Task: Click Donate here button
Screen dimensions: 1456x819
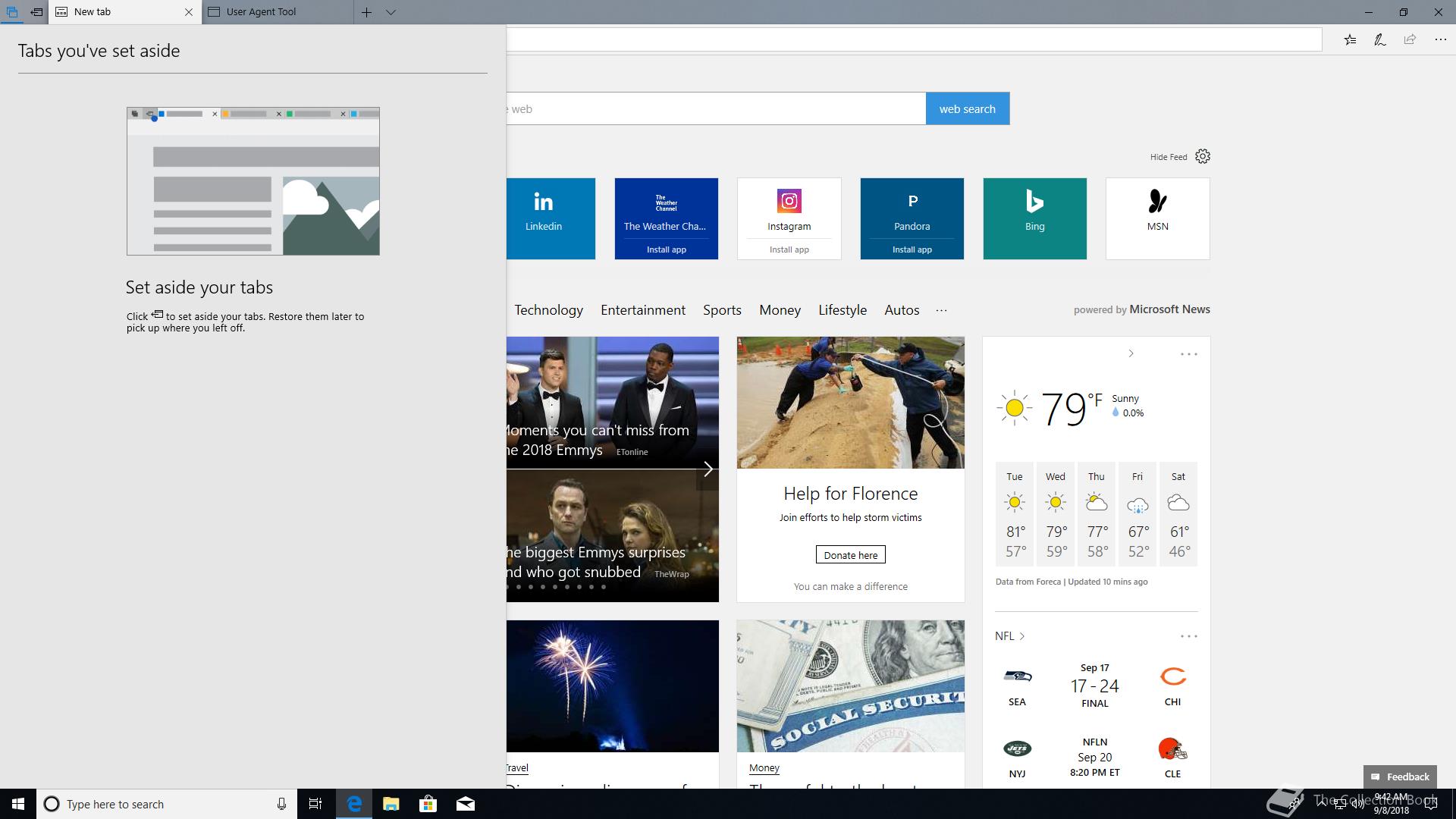Action: pos(850,555)
